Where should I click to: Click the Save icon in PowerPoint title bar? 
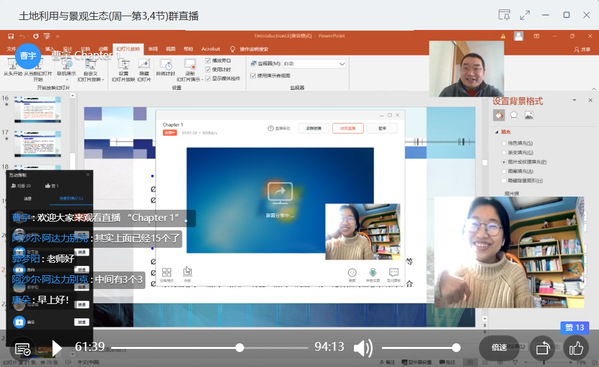tap(11, 36)
